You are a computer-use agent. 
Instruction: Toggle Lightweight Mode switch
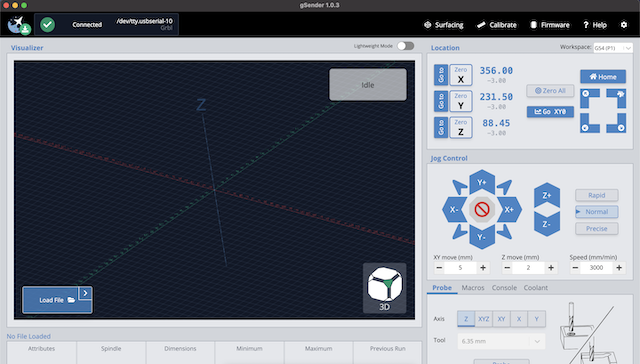point(406,46)
